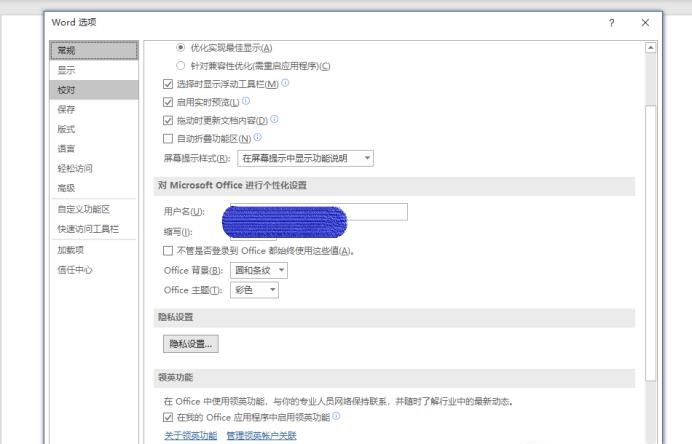Click info icon beside 自动折叠功能区
The height and width of the screenshot is (444, 692).
pyautogui.click(x=258, y=138)
